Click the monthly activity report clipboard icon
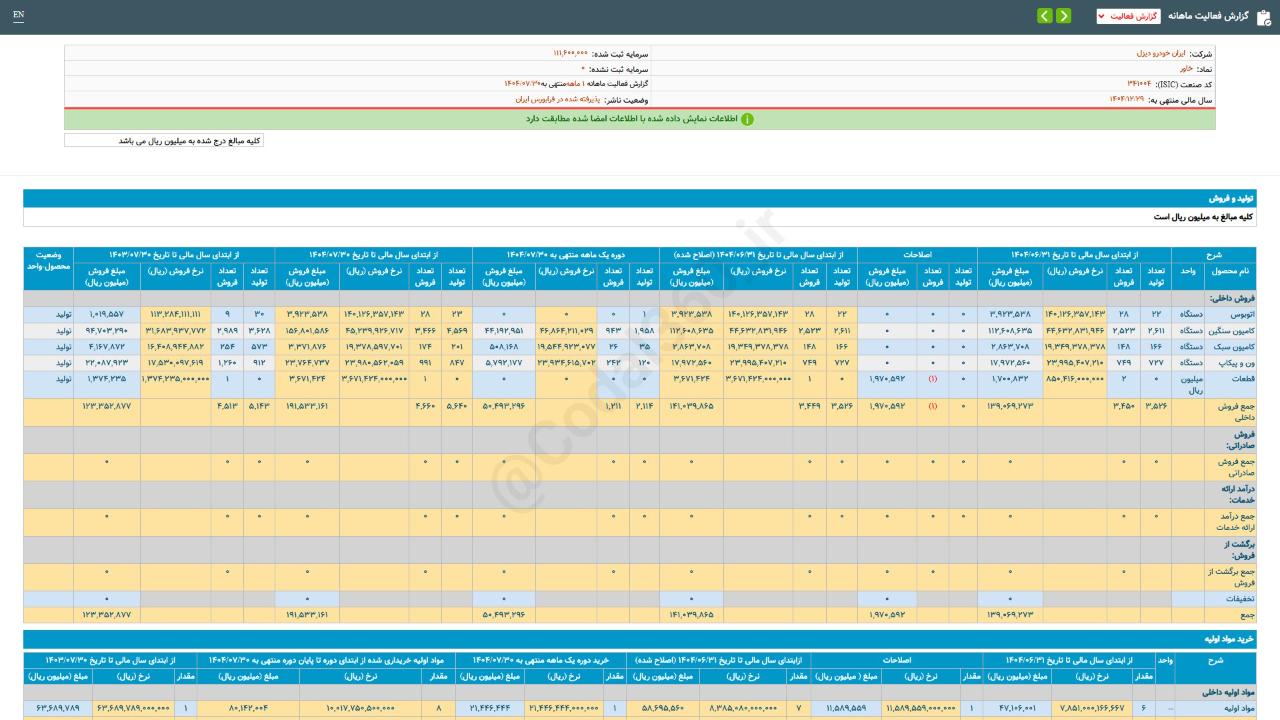This screenshot has width=1280, height=720. coord(1264,16)
